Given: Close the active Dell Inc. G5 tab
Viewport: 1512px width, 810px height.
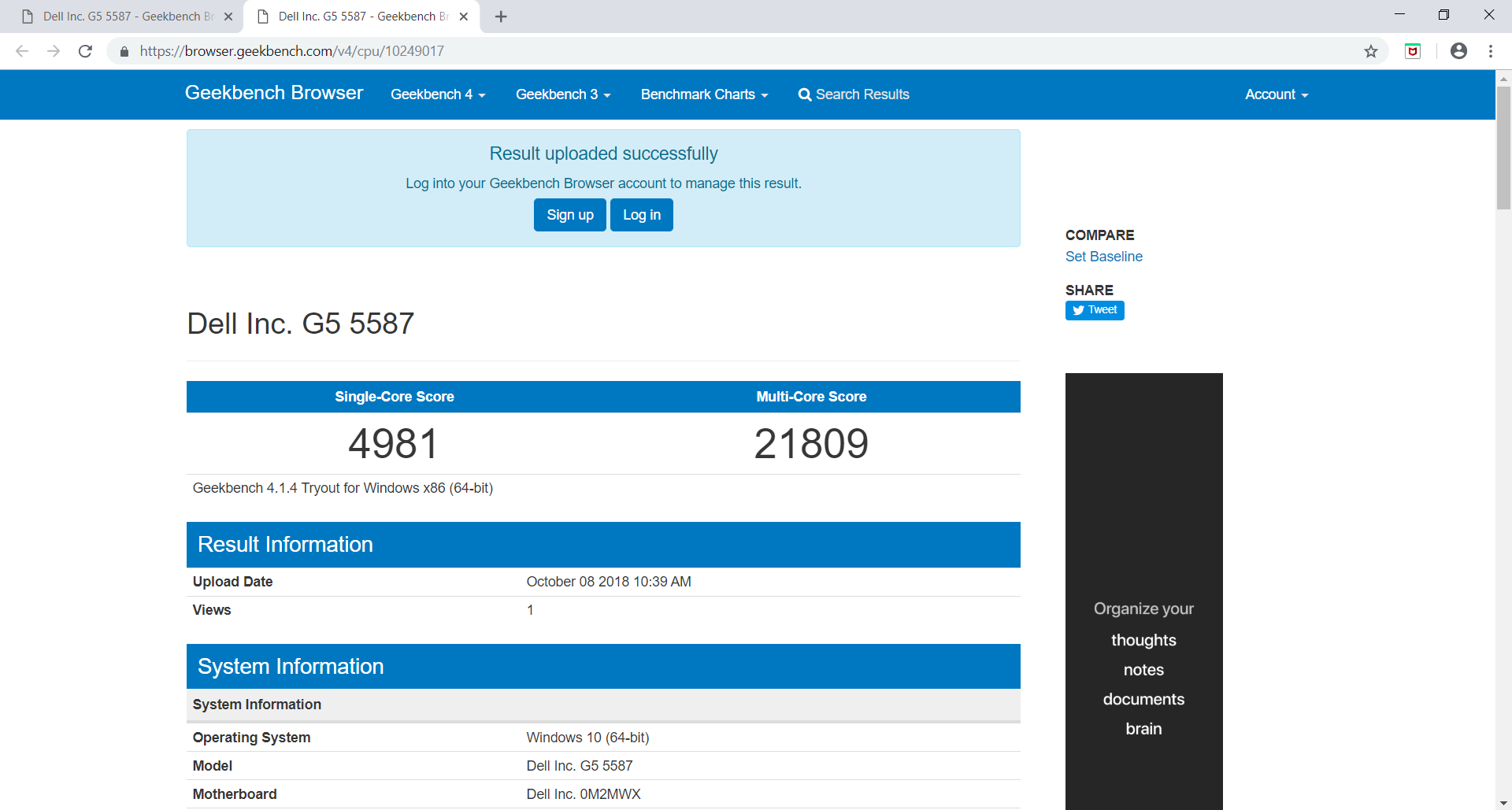Looking at the screenshot, I should 464,17.
